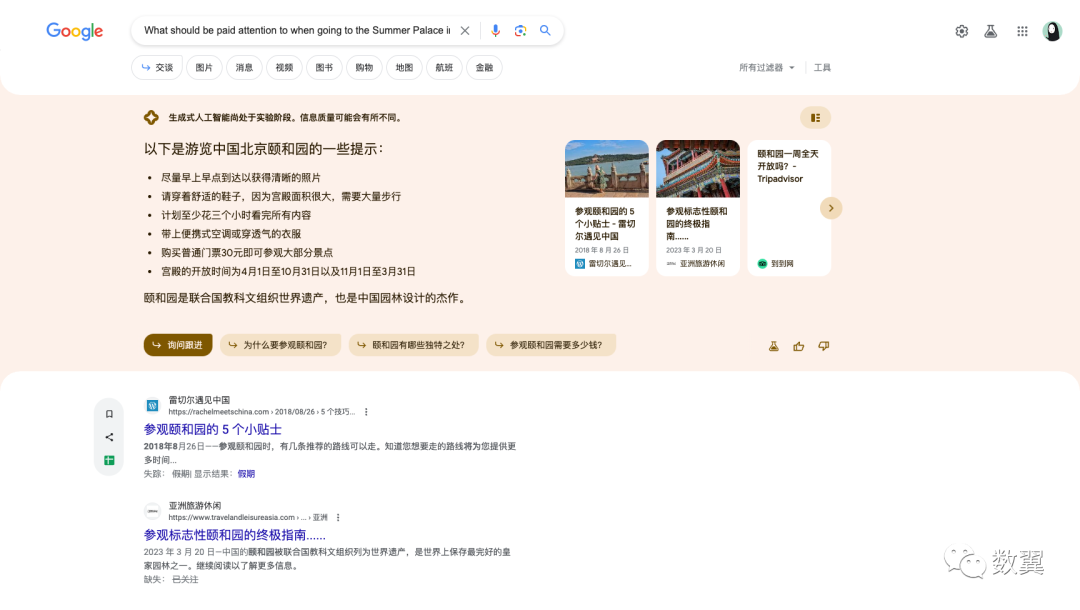
Task: Open the settings gear icon
Action: point(962,31)
